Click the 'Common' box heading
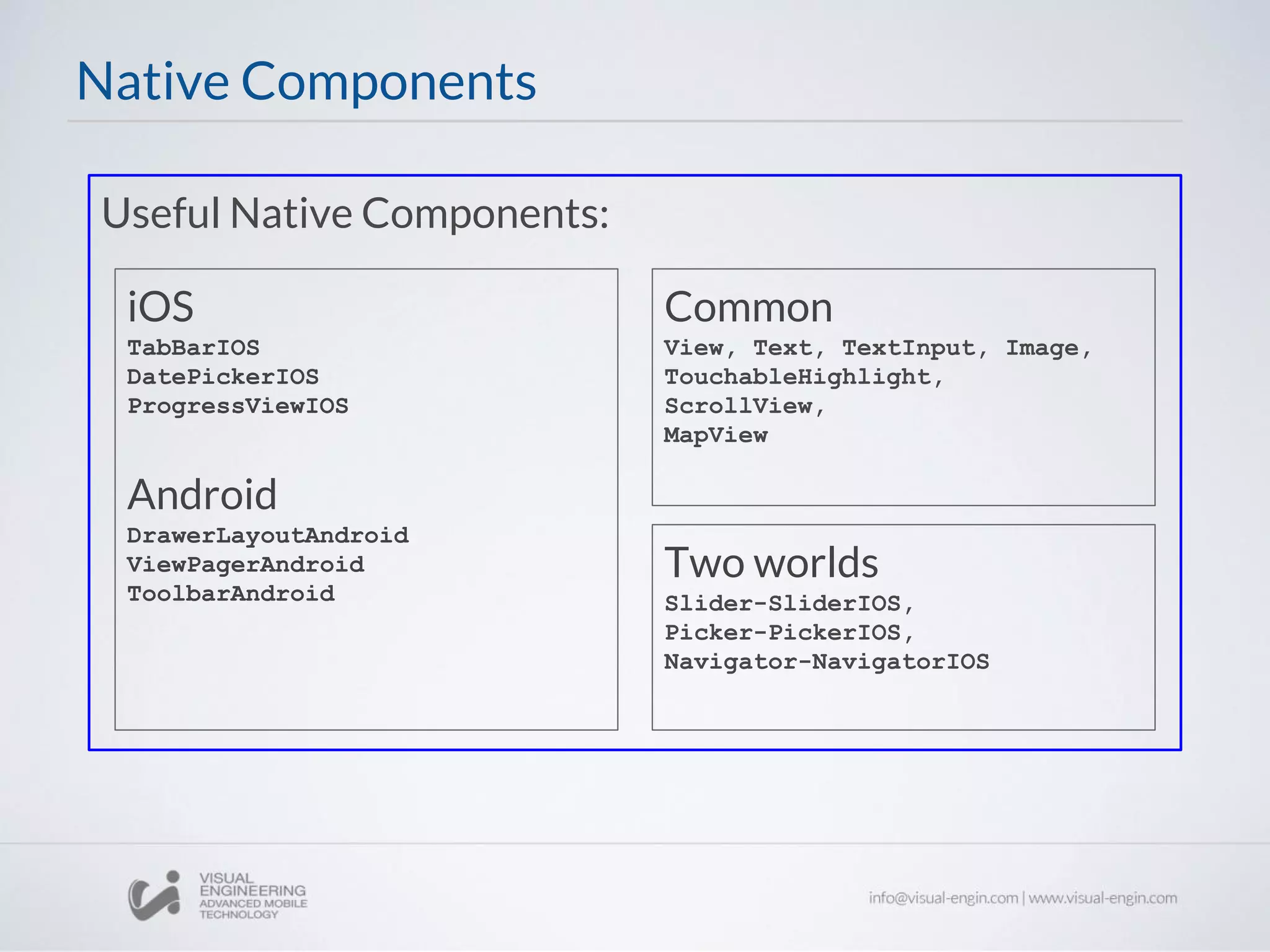Viewport: 1270px width, 952px height. point(748,307)
